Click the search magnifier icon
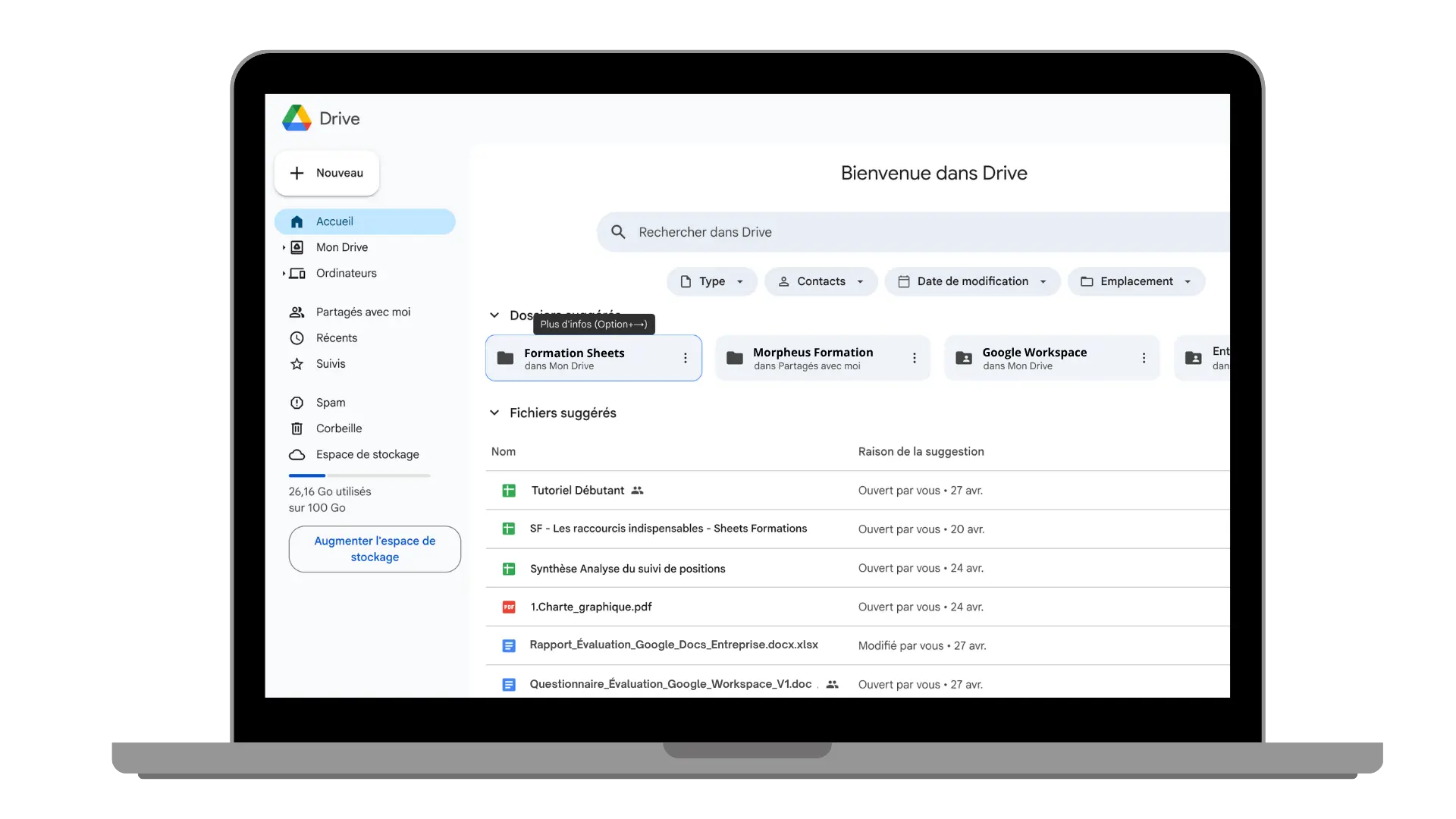 (x=619, y=232)
